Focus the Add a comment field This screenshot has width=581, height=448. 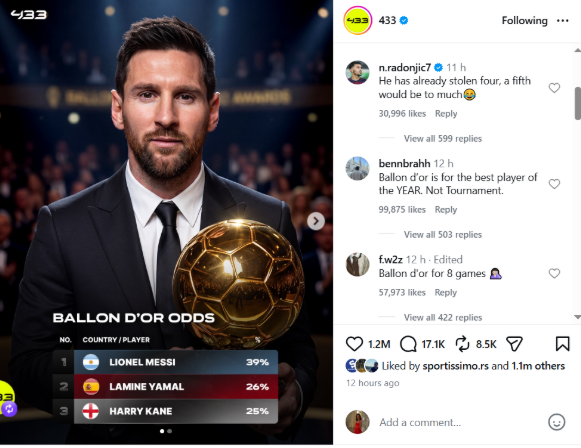(459, 422)
